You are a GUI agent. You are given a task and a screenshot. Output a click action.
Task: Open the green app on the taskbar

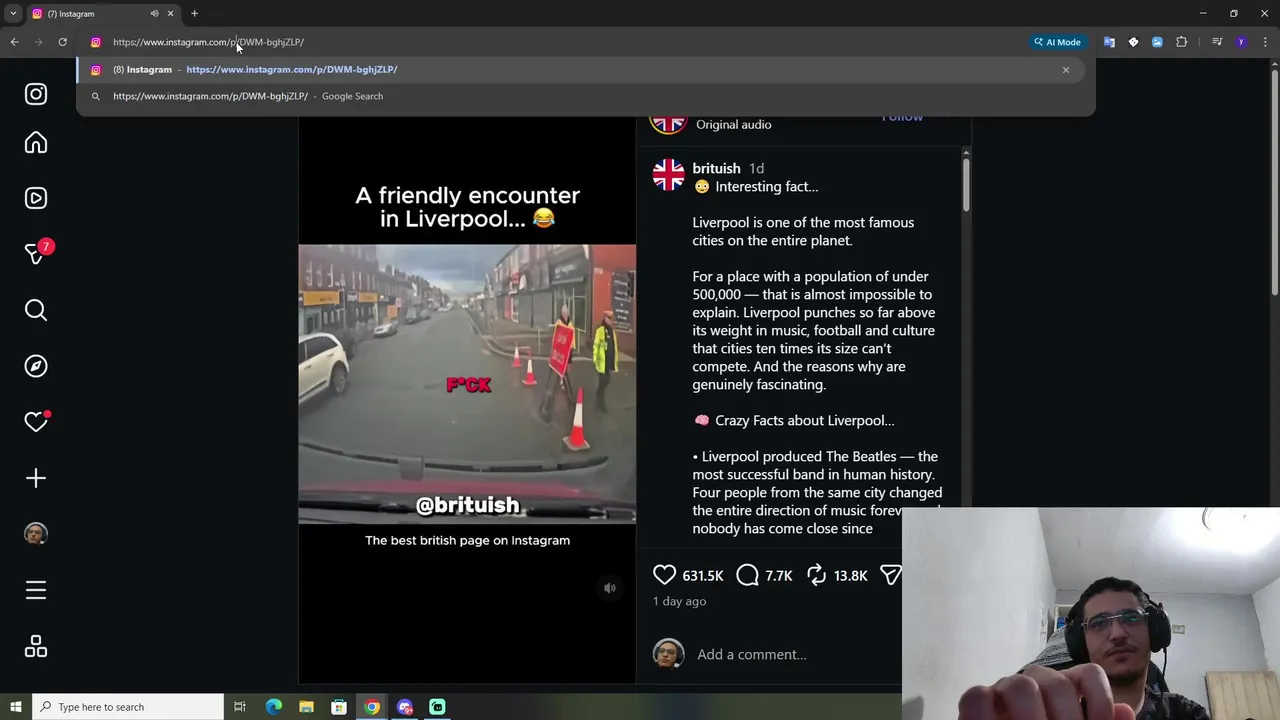(437, 707)
